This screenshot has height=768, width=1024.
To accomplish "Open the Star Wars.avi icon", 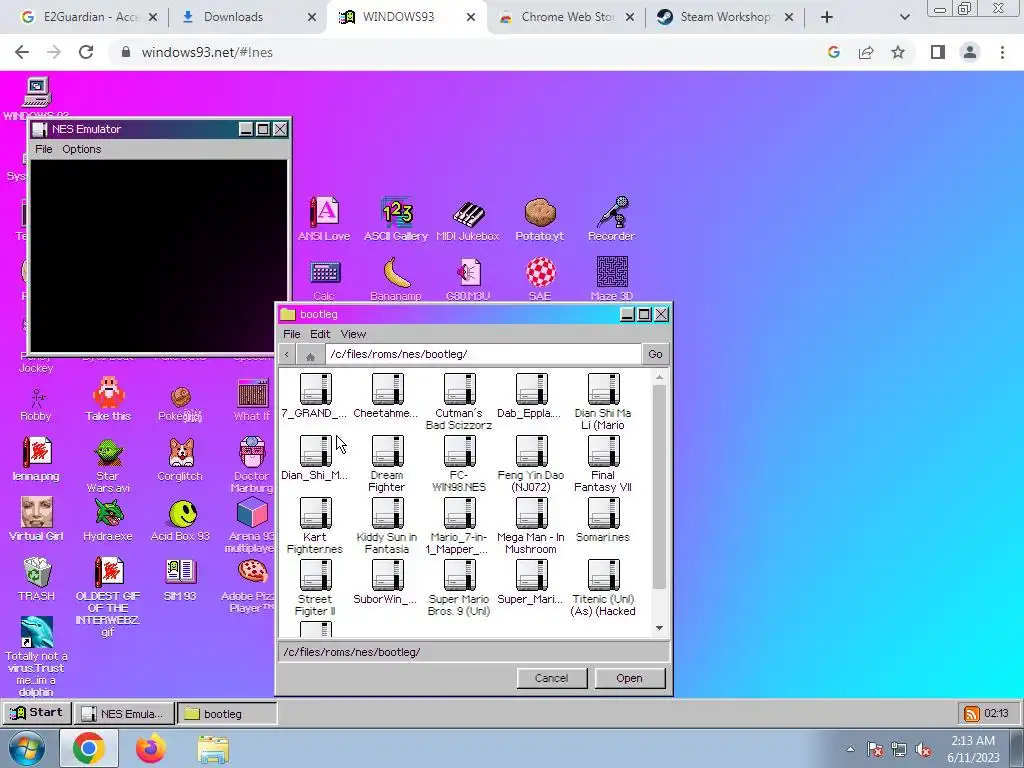I will tap(108, 464).
